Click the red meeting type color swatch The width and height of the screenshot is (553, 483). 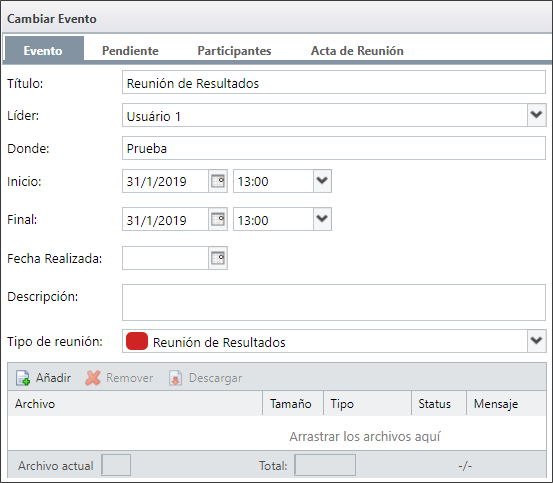pos(137,341)
